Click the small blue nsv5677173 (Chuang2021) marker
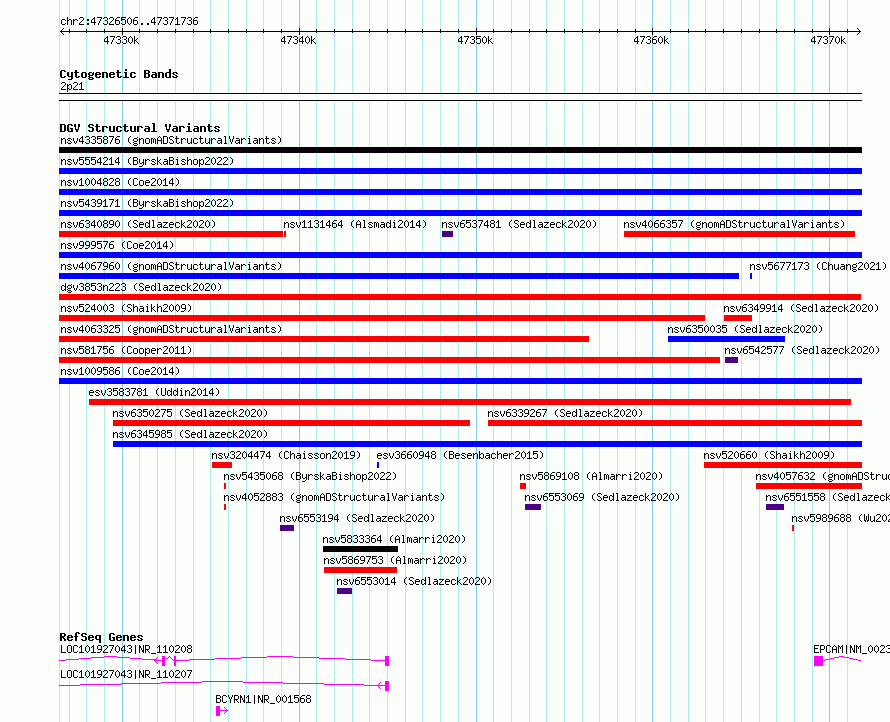 point(751,276)
